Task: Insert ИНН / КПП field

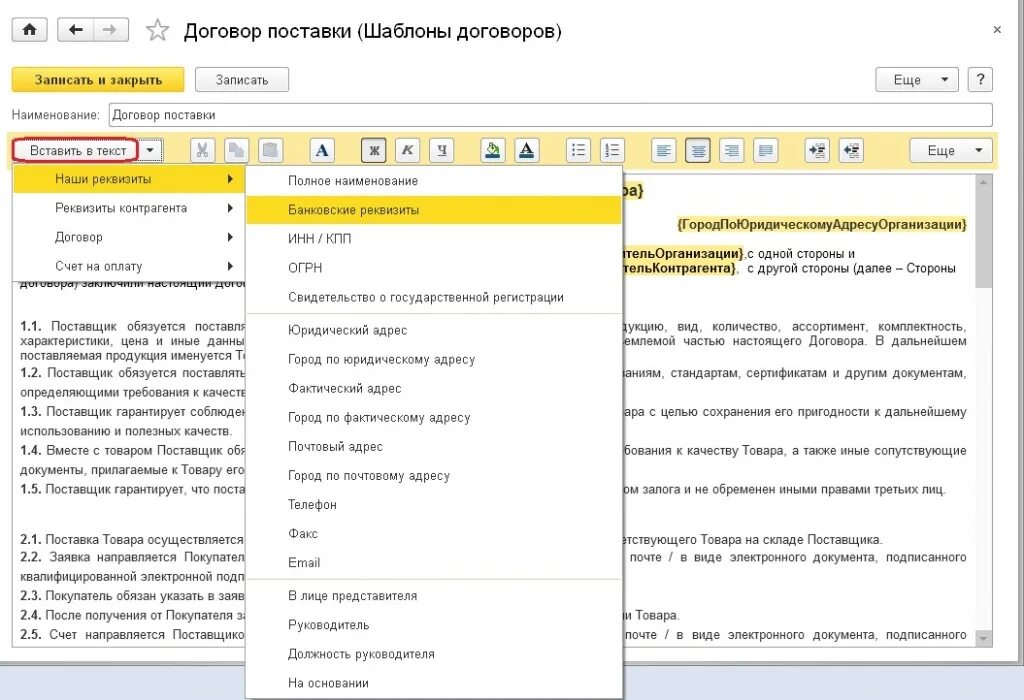Action: 434,239
